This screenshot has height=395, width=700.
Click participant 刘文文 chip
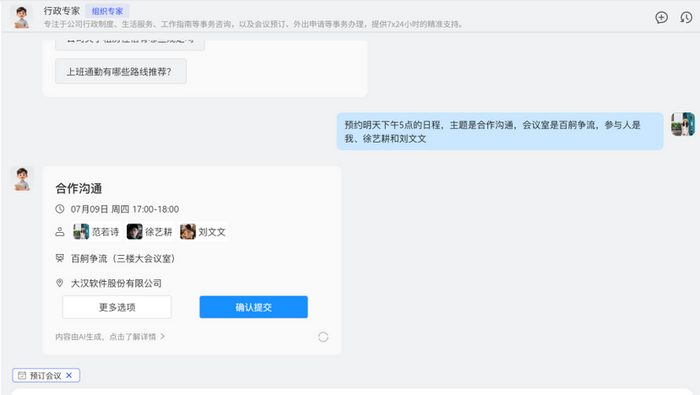(203, 232)
